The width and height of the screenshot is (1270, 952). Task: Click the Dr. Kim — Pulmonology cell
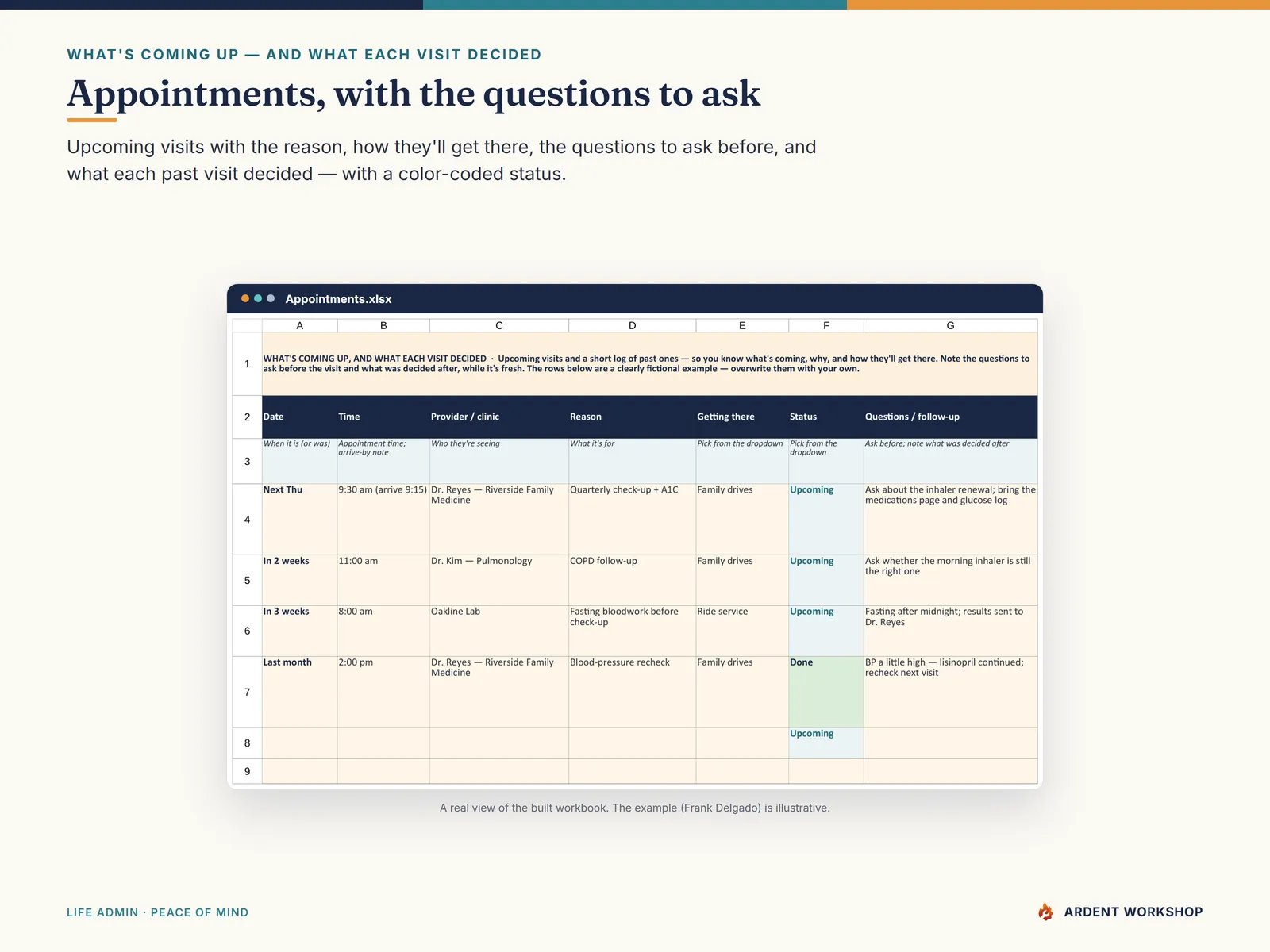(x=499, y=580)
